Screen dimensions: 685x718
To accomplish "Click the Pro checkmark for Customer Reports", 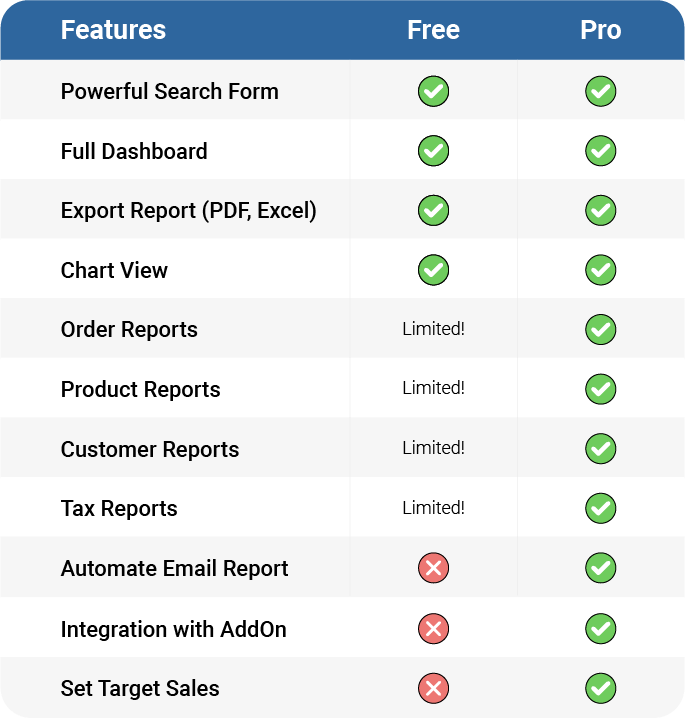I will pos(600,448).
